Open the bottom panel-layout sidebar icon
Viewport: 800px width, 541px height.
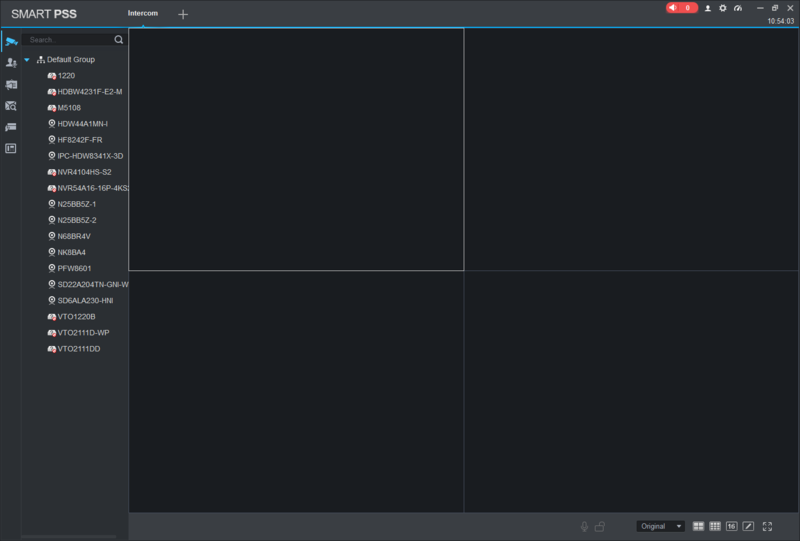pyautogui.click(x=11, y=149)
